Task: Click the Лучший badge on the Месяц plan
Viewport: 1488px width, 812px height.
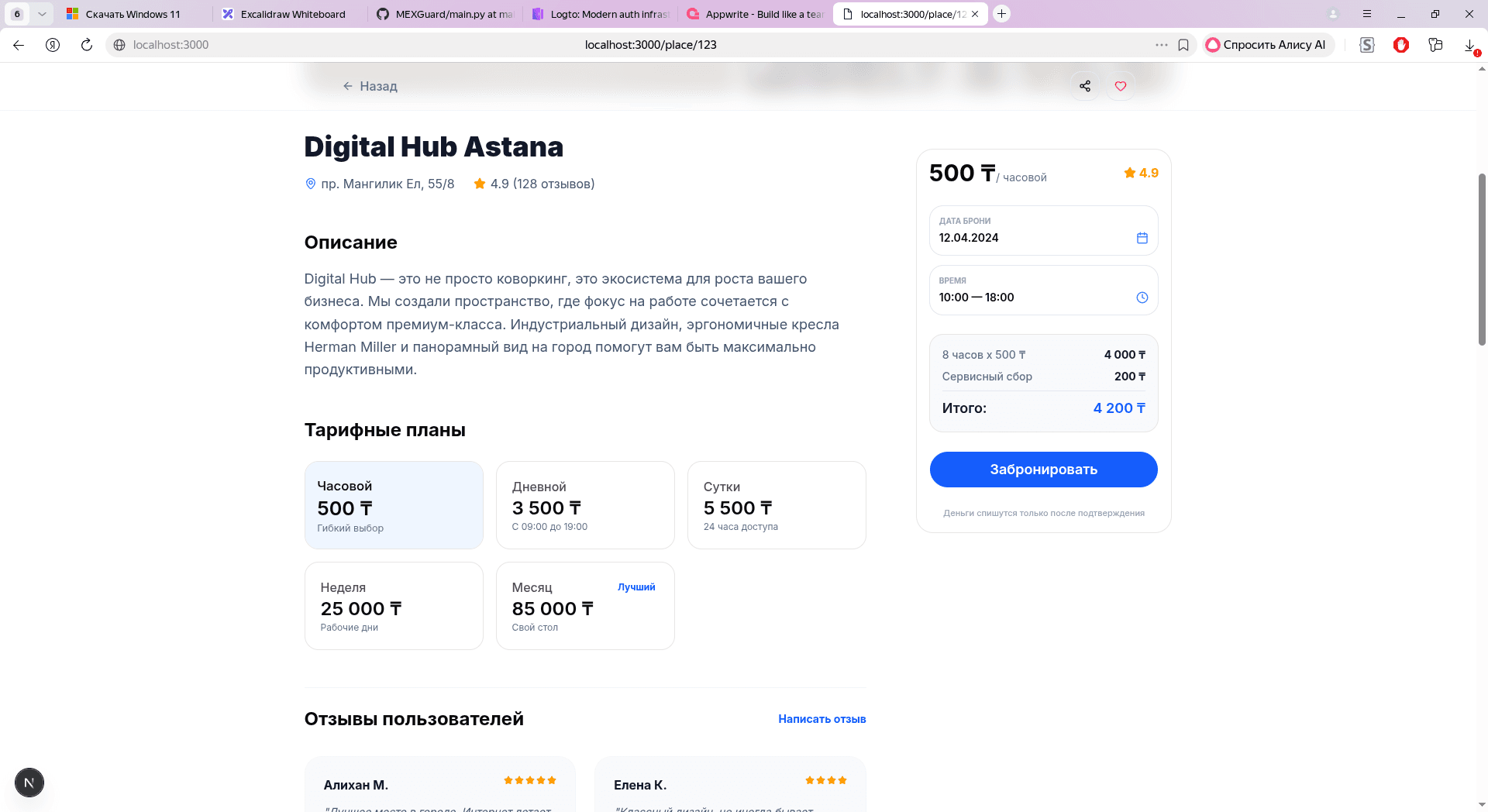Action: tap(636, 587)
